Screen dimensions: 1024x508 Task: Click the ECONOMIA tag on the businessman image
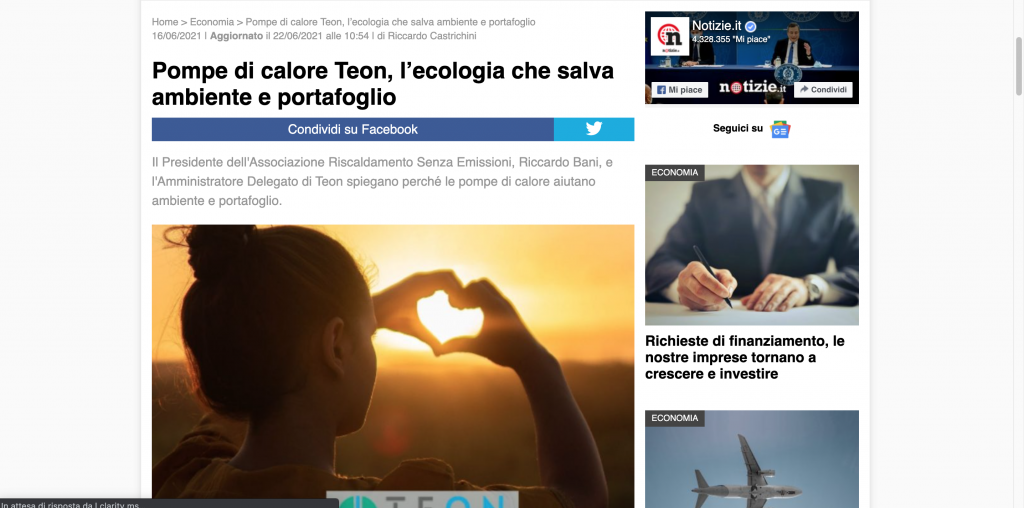(x=675, y=172)
